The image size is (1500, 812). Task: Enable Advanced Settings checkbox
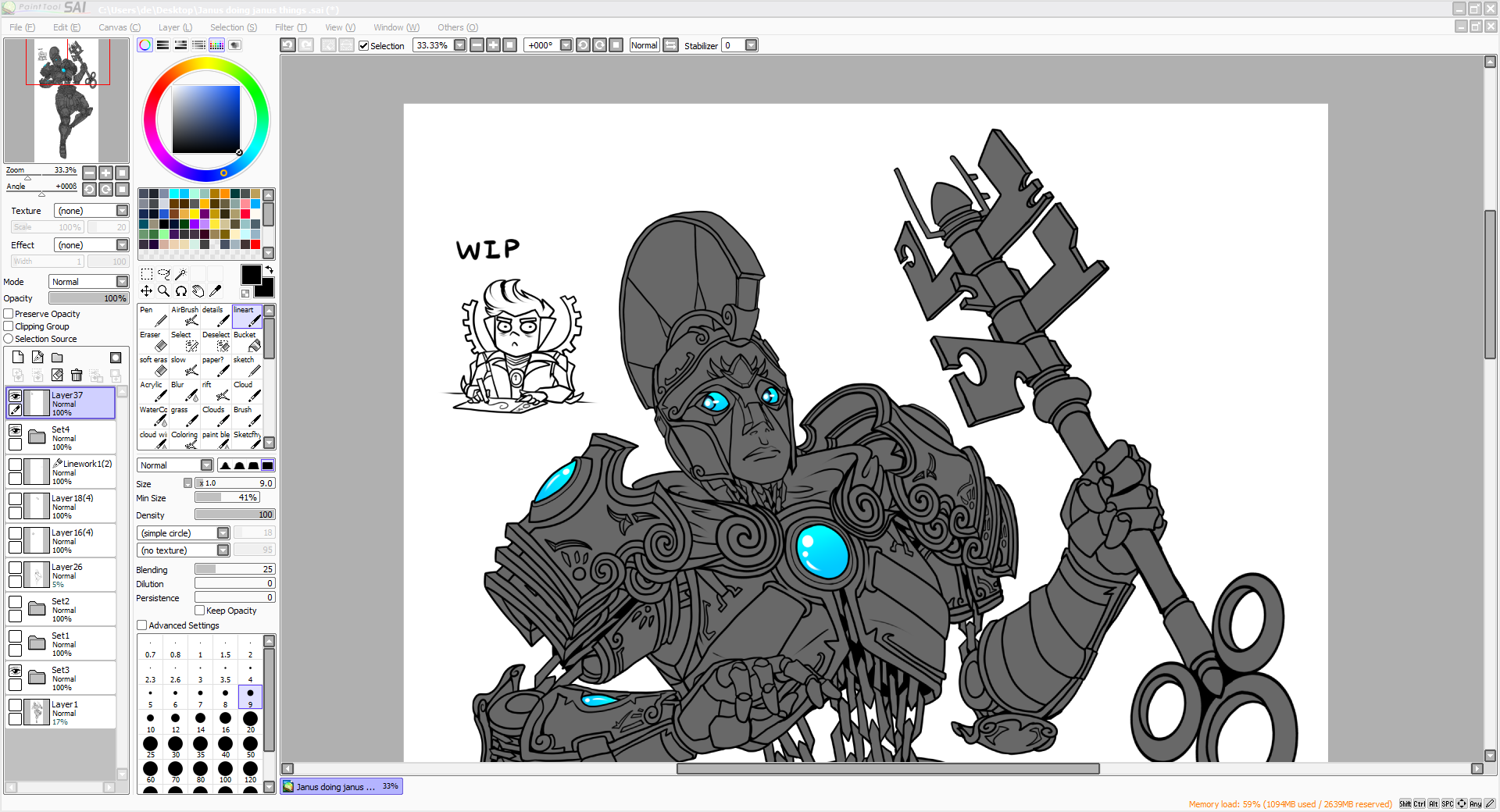pyautogui.click(x=142, y=625)
